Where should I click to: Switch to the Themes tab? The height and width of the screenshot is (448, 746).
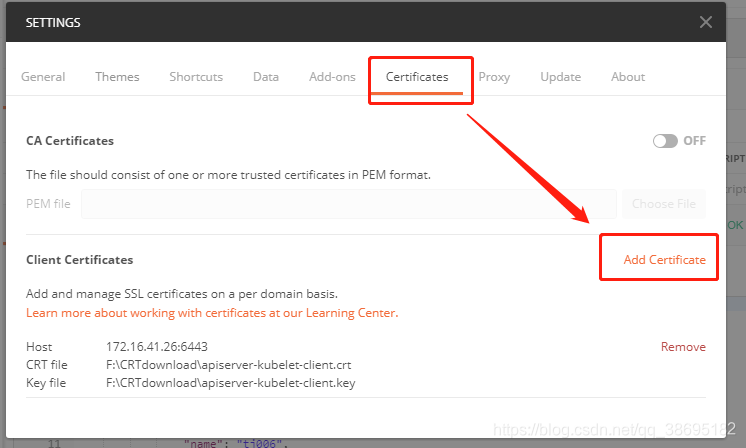[117, 77]
